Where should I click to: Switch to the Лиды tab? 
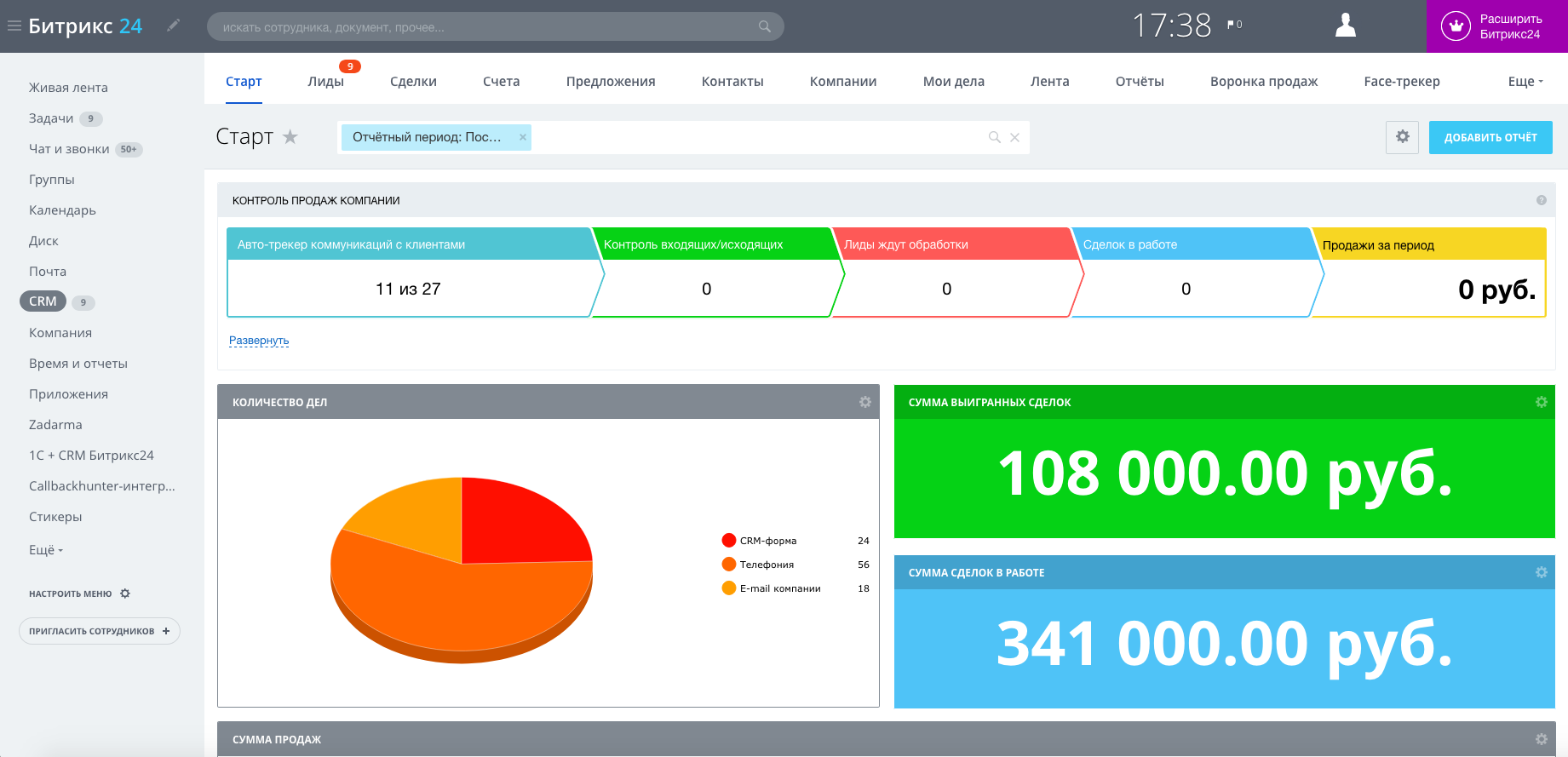click(325, 82)
